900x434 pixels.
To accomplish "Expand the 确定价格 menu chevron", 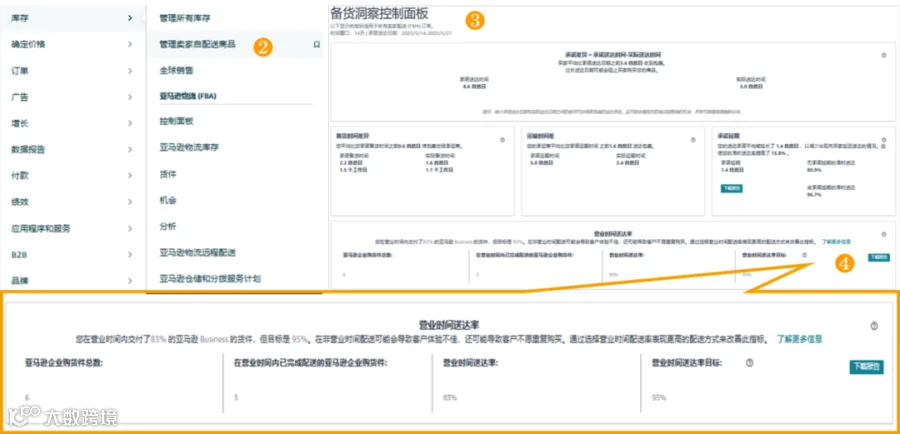I will 130,44.
